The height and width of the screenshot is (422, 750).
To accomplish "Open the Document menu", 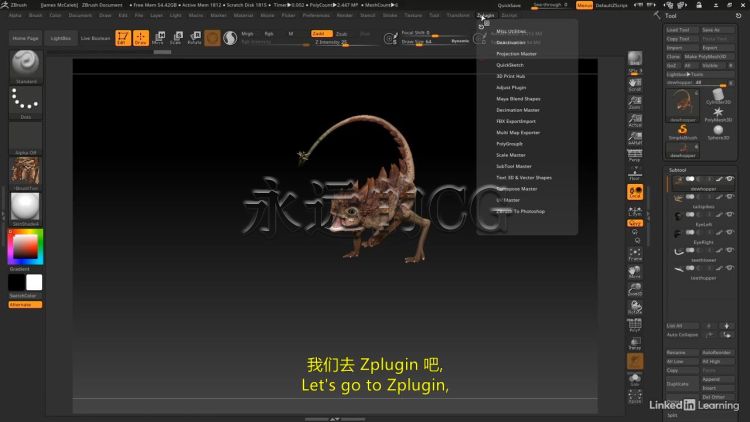I will tap(80, 15).
